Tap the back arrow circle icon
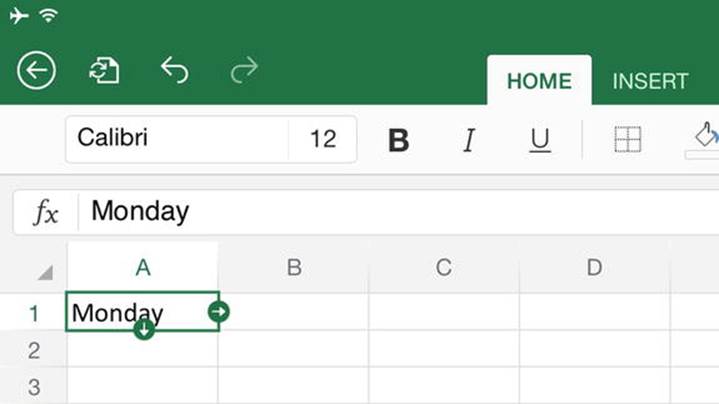 click(36, 70)
